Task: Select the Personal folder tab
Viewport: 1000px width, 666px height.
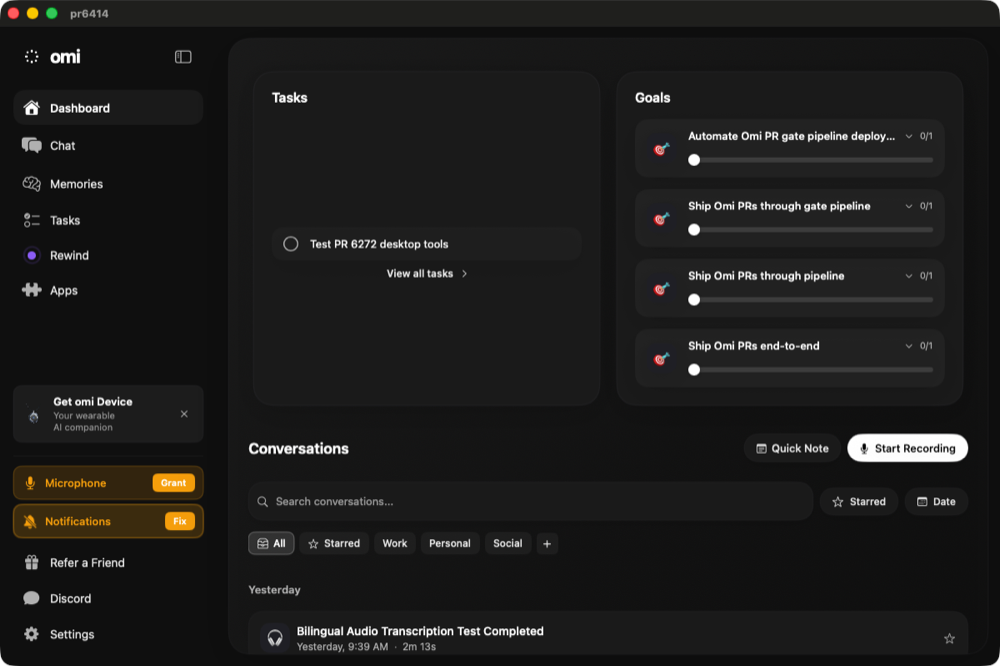Action: click(x=450, y=544)
